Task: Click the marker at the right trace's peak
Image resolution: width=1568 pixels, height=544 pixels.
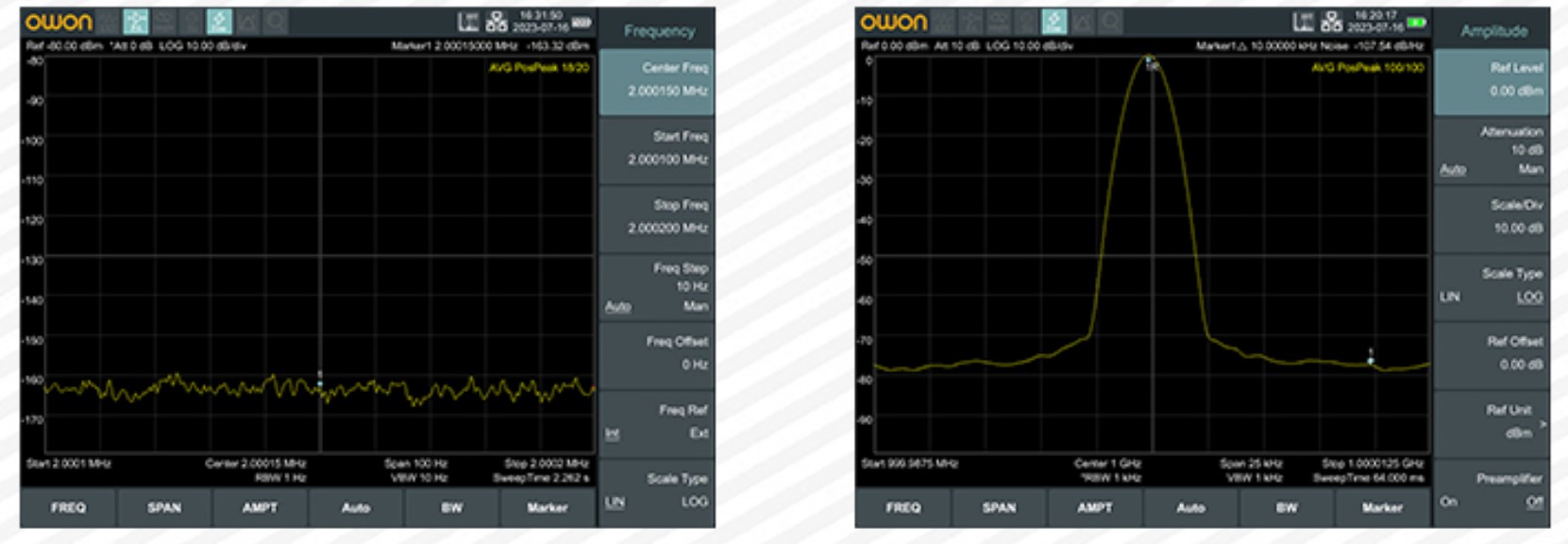Action: click(1151, 61)
